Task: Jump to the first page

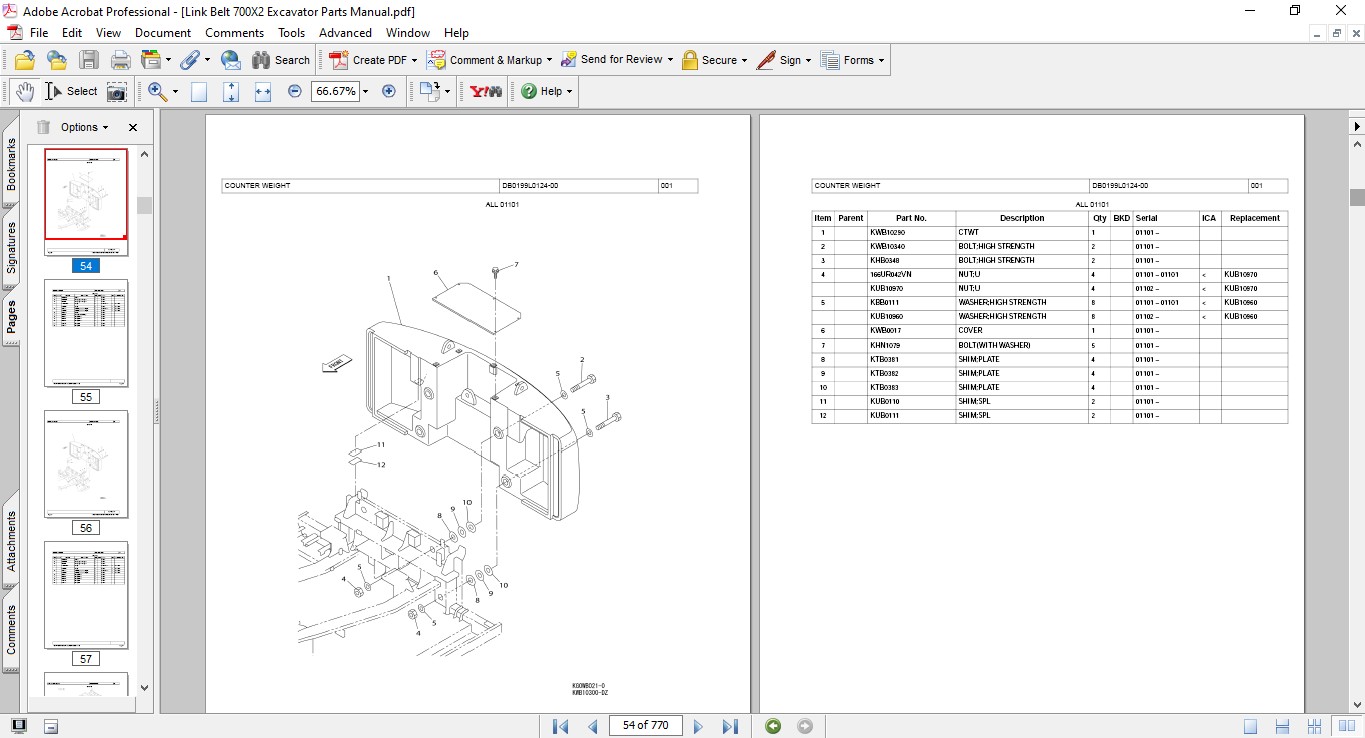Action: pyautogui.click(x=560, y=726)
